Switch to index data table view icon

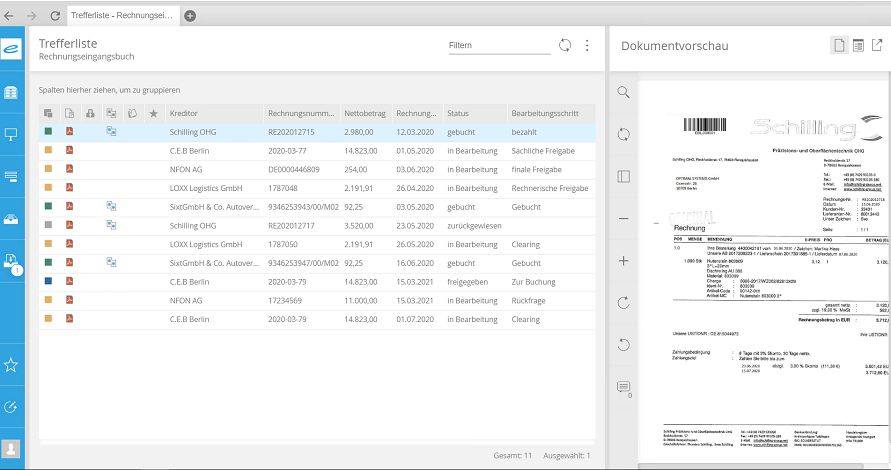point(858,45)
